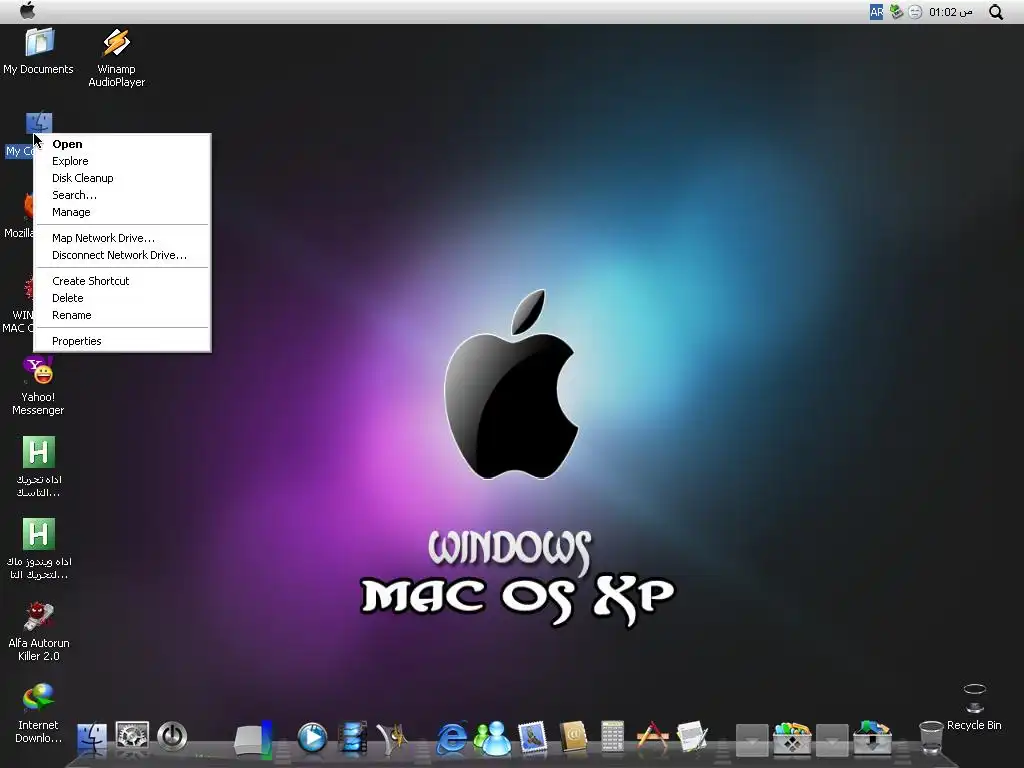The height and width of the screenshot is (768, 1024).
Task: Launch Internet Explorer from the dock
Action: tap(452, 738)
